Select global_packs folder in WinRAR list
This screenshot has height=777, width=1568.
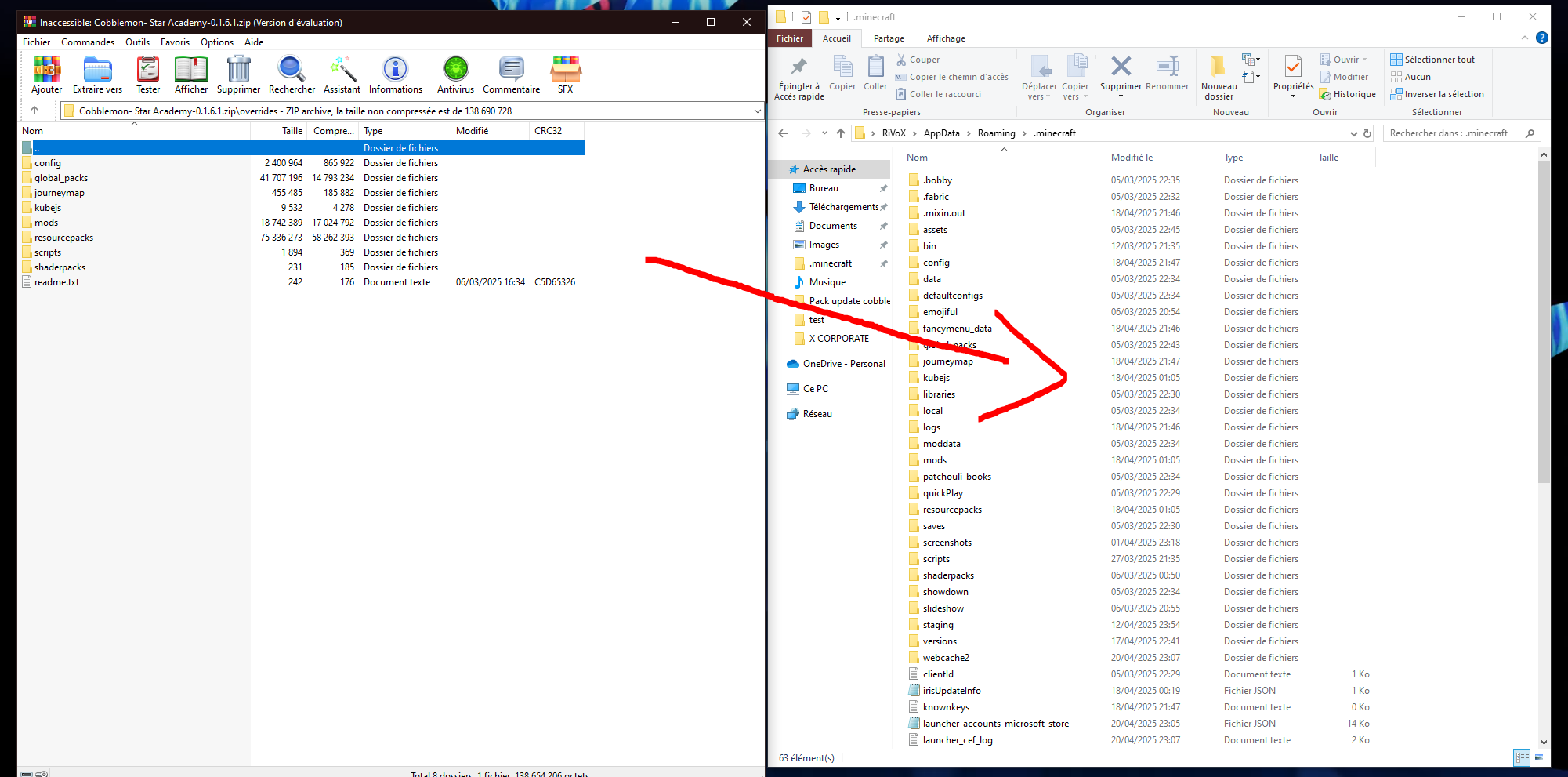[61, 178]
